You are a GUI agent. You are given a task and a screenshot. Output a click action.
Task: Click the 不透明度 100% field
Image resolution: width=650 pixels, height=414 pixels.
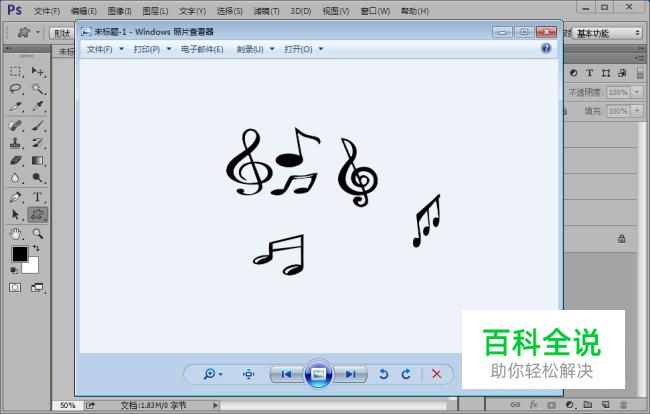click(x=619, y=92)
